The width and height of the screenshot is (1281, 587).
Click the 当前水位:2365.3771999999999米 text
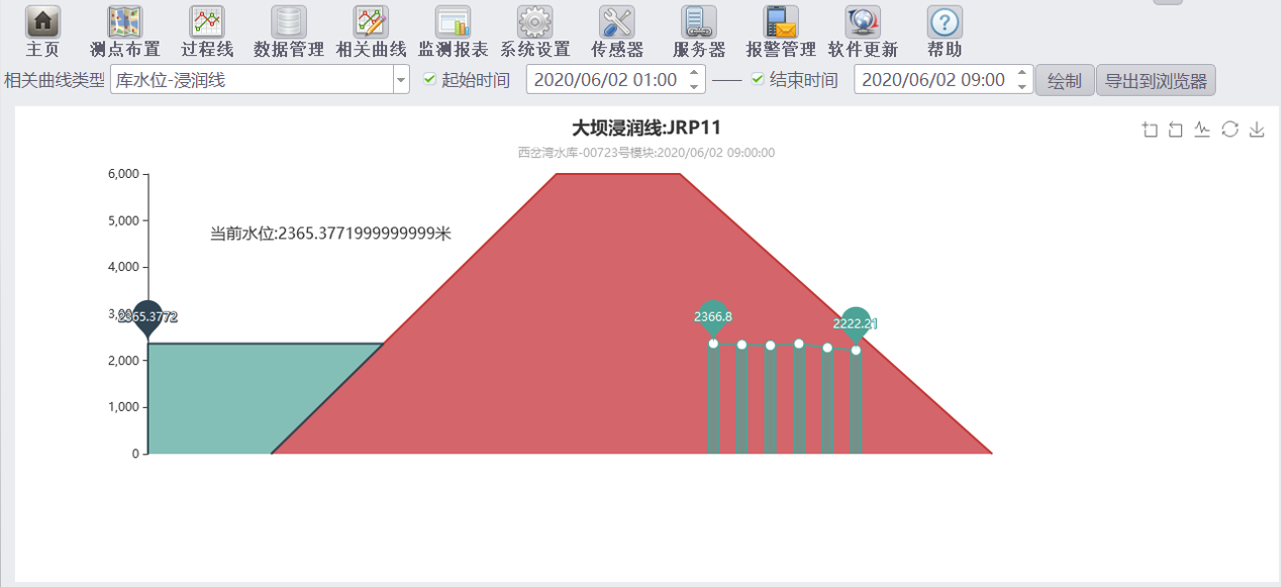pos(330,234)
